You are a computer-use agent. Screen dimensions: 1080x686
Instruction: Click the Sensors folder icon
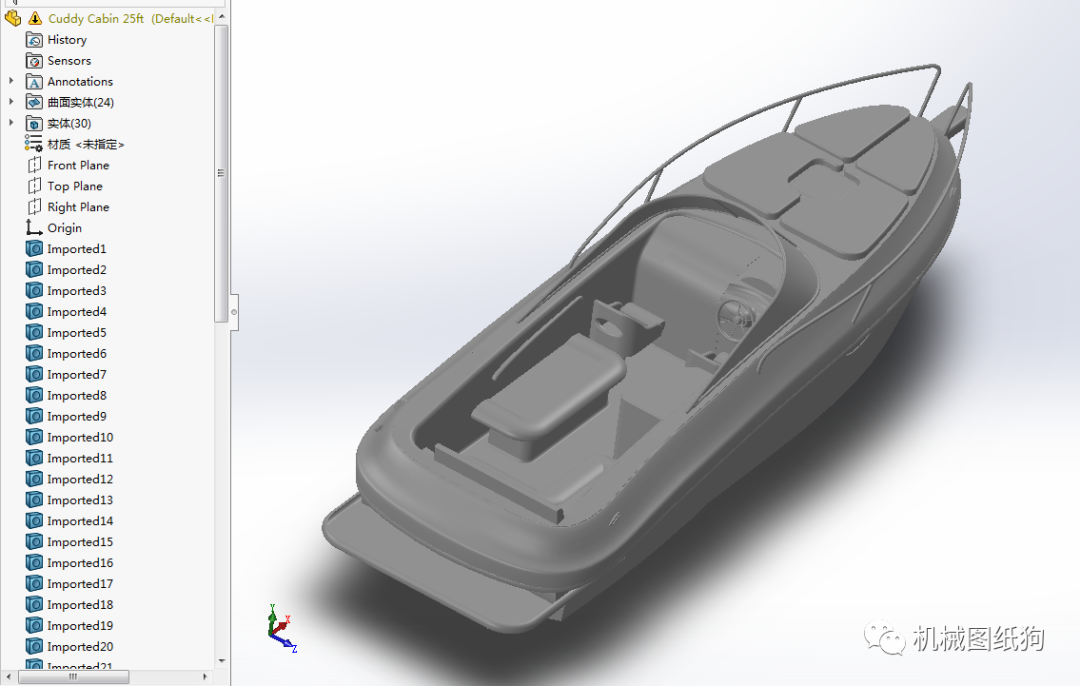click(32, 60)
